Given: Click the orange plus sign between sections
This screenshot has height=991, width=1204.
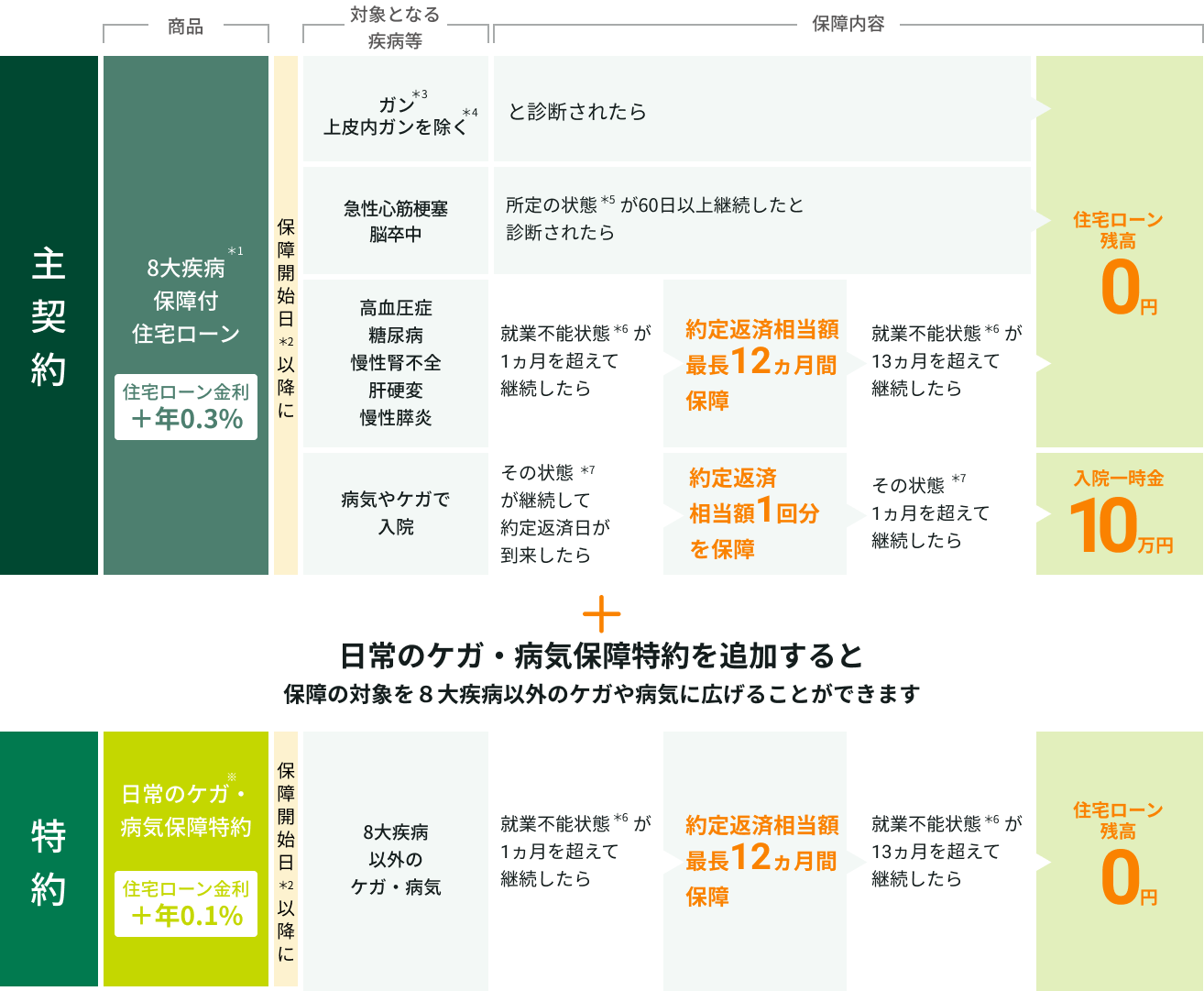Looking at the screenshot, I should tap(601, 614).
